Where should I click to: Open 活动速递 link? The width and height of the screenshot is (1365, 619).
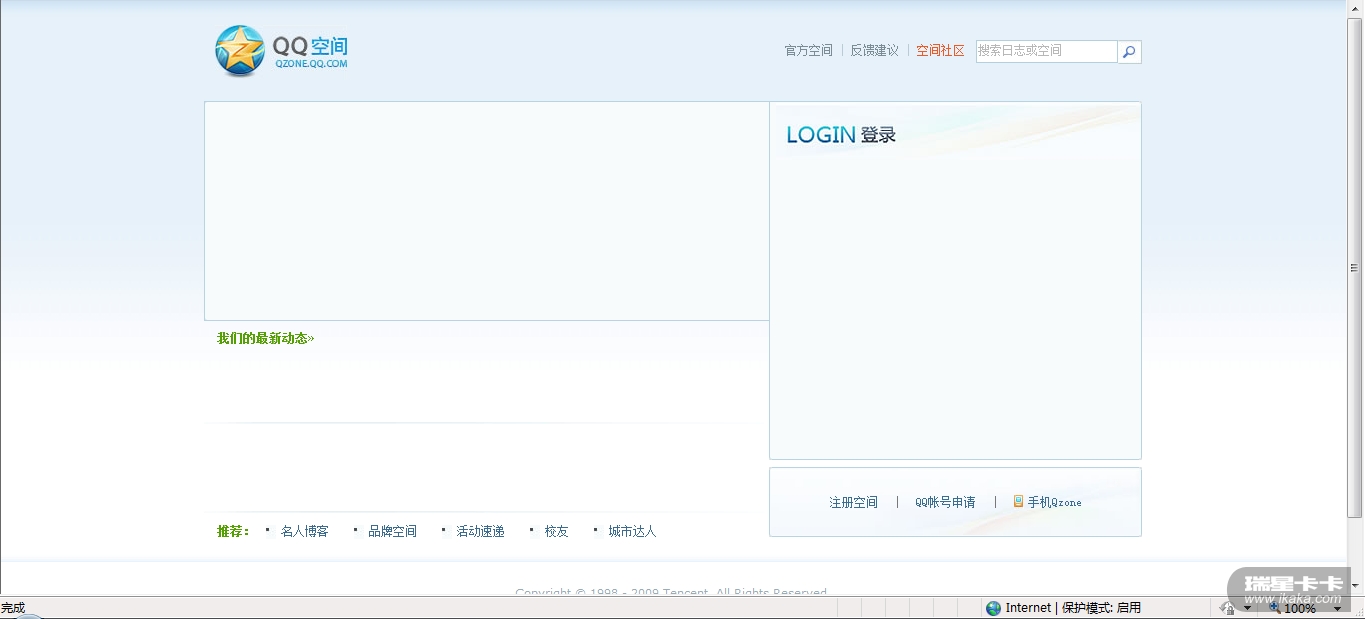click(x=480, y=531)
